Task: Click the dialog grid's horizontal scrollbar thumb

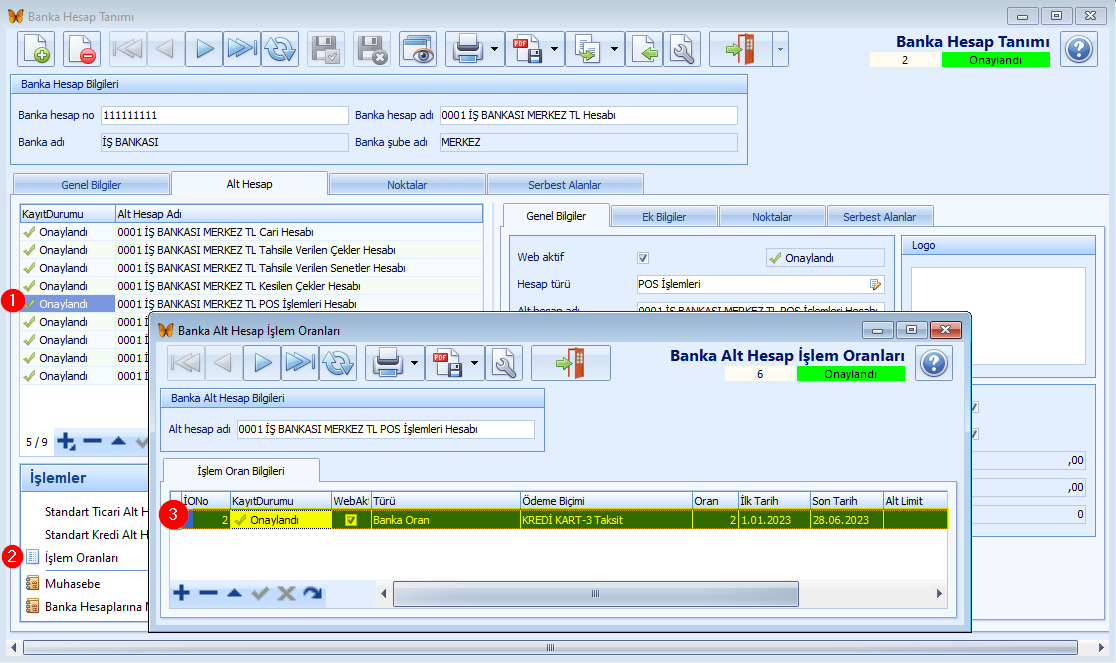Action: pyautogui.click(x=595, y=594)
